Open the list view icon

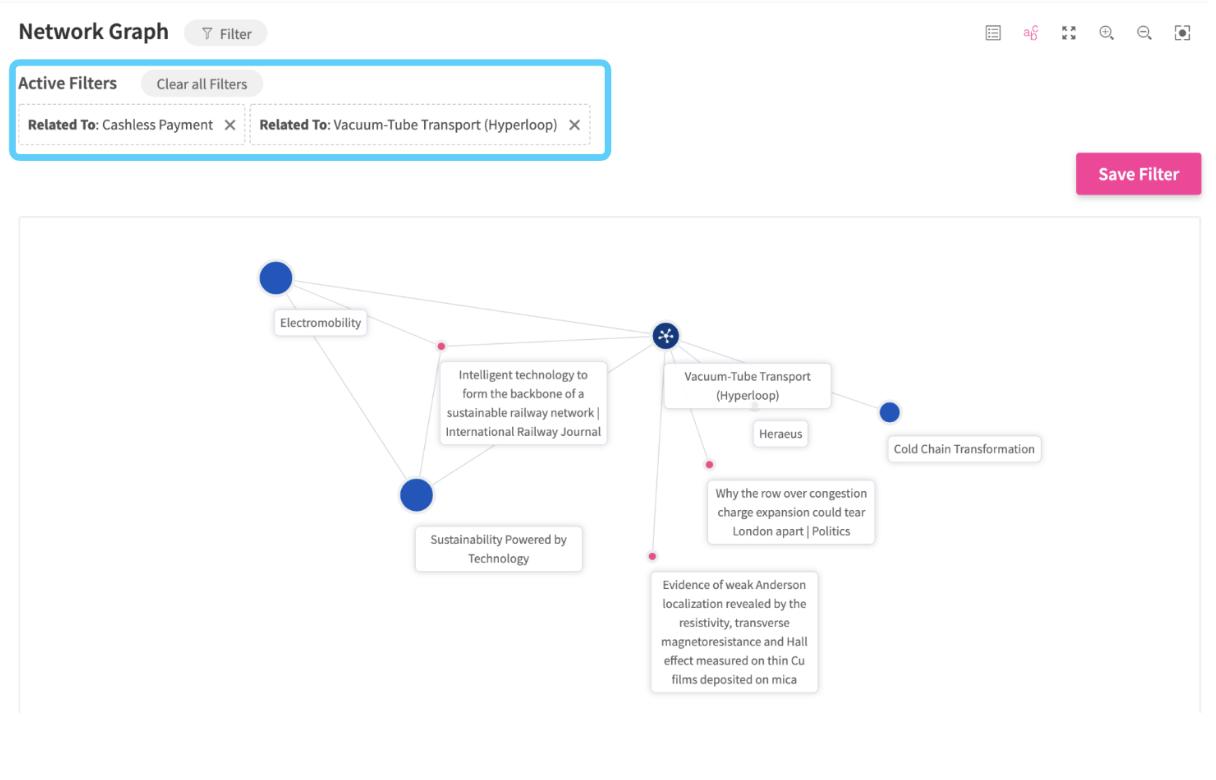[993, 33]
